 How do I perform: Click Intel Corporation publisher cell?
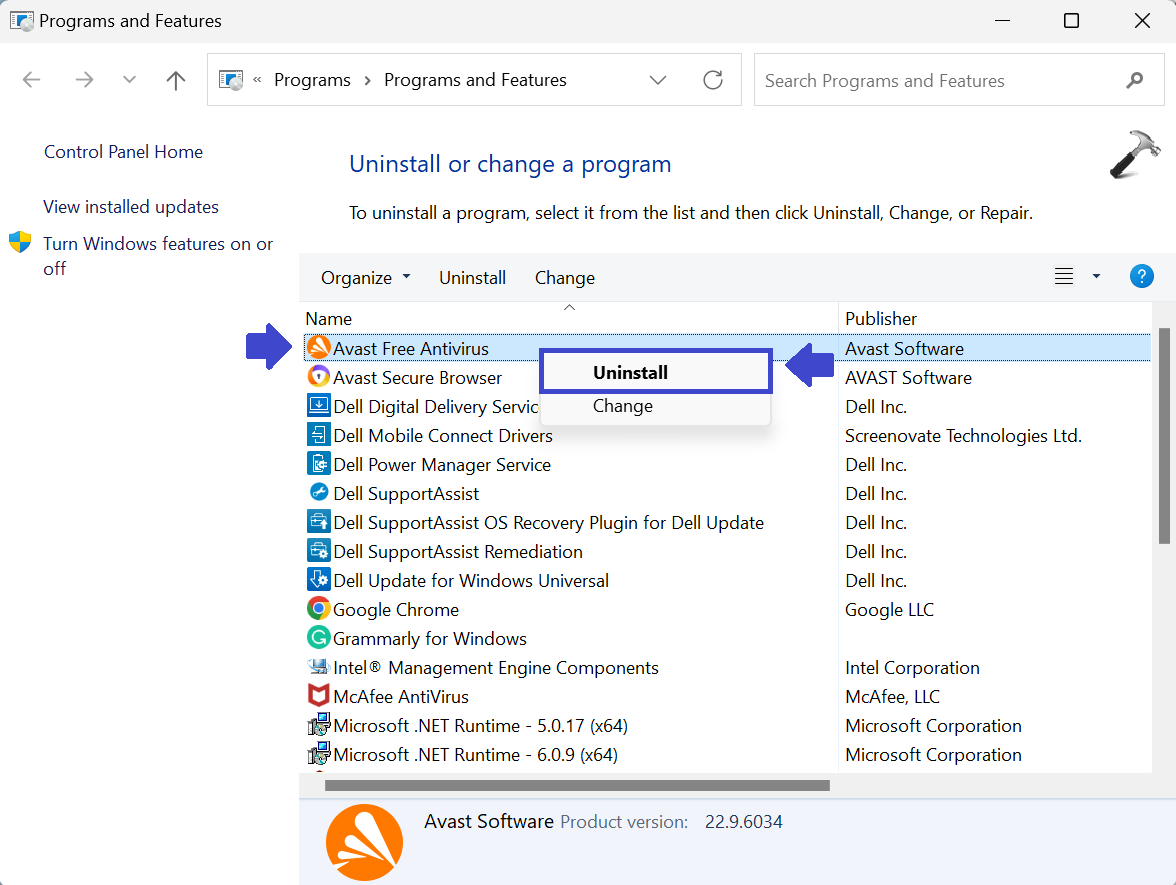[912, 668]
